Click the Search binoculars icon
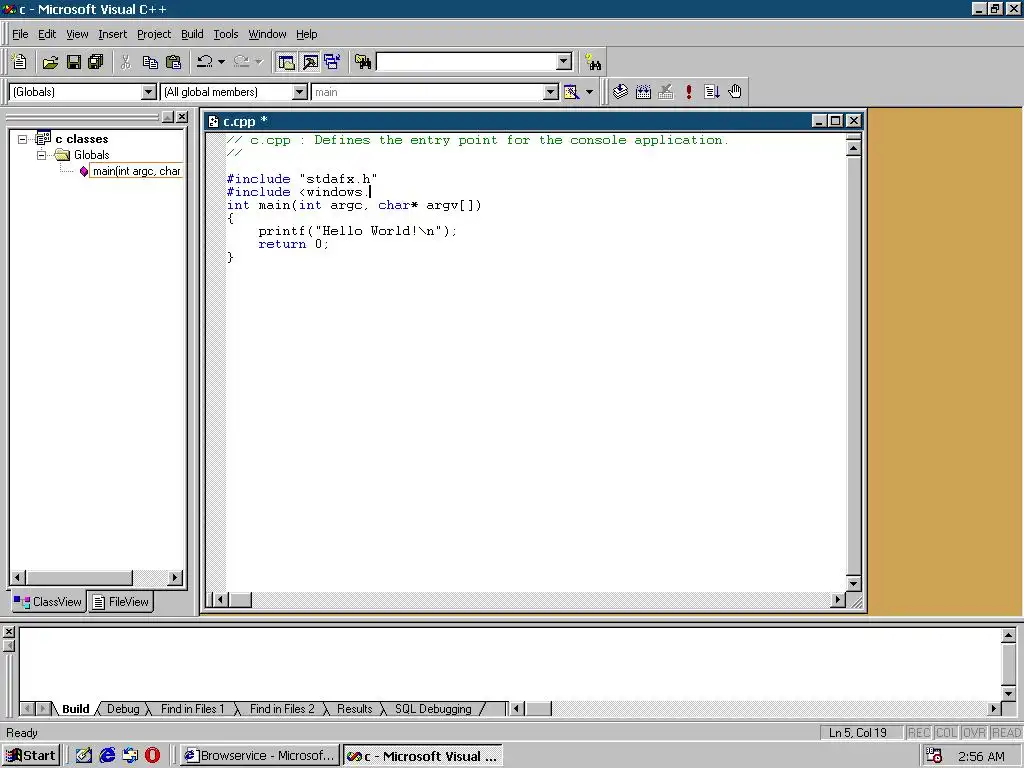The width and height of the screenshot is (1024, 768). tap(593, 62)
